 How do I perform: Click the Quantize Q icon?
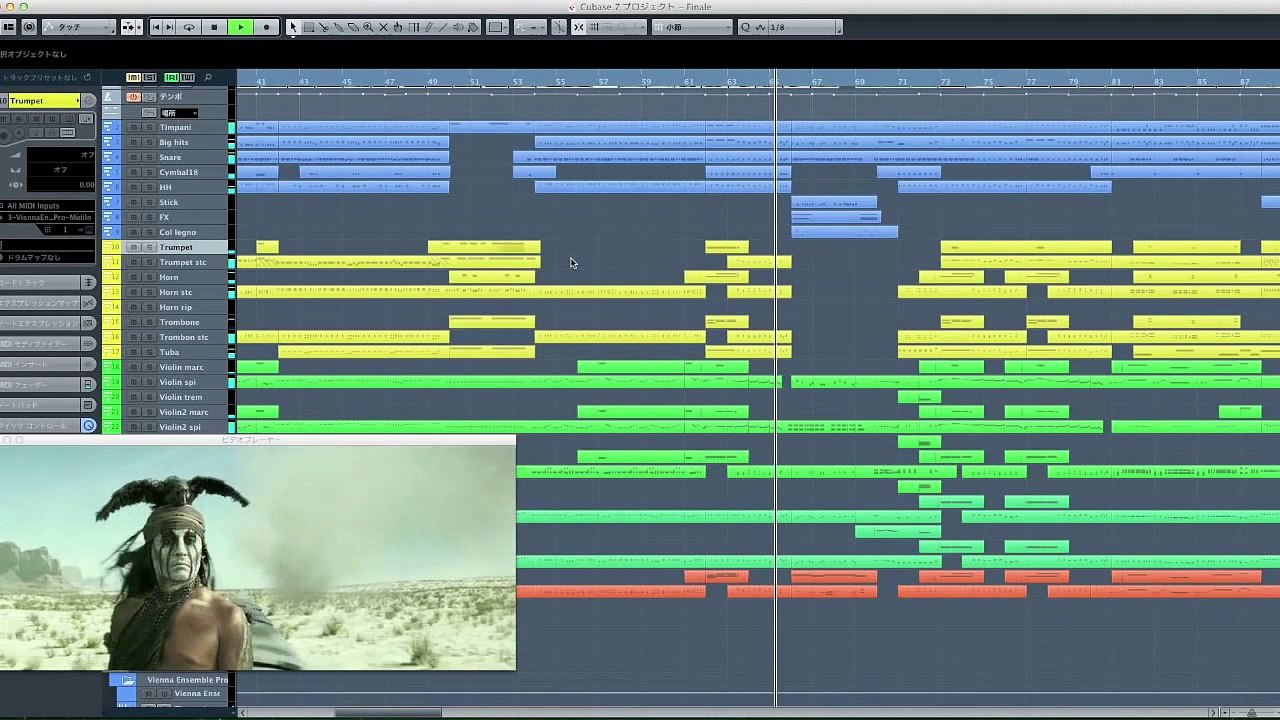[746, 27]
